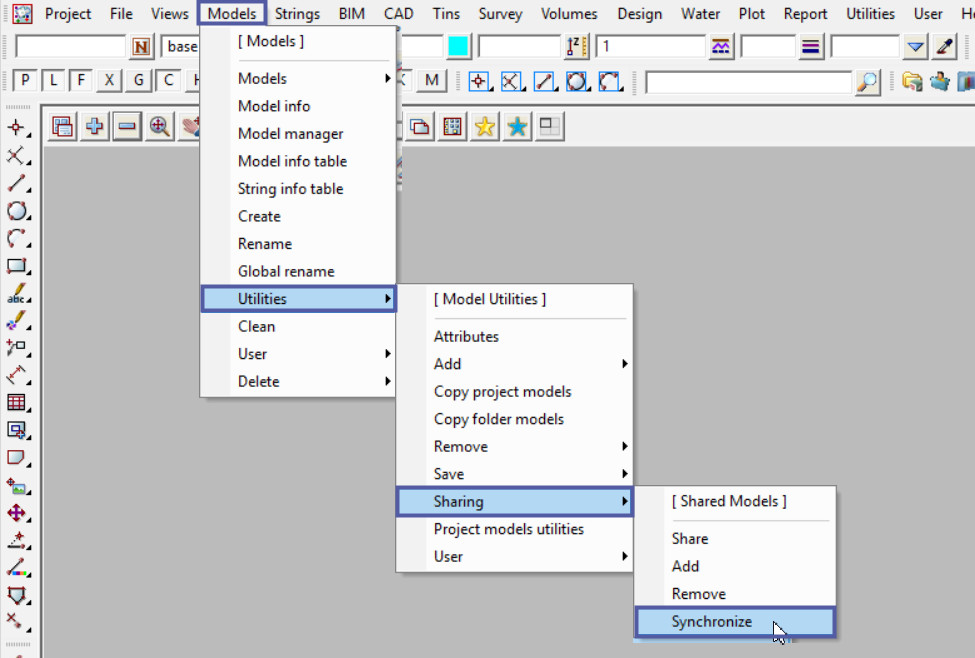Select the line string tool in left toolbar
This screenshot has height=658, width=975.
(x=17, y=183)
